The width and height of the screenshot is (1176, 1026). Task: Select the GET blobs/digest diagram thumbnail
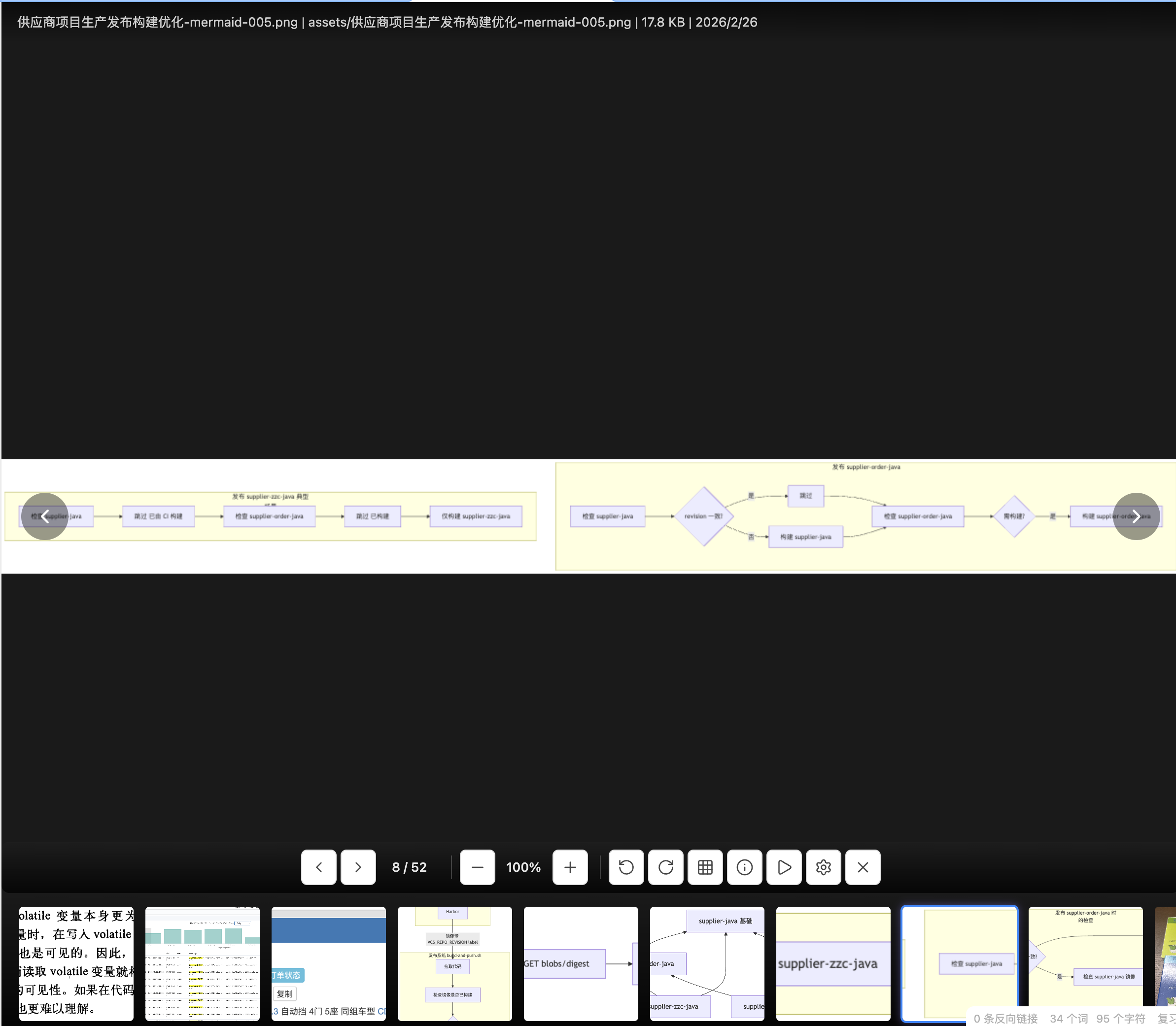[581, 963]
